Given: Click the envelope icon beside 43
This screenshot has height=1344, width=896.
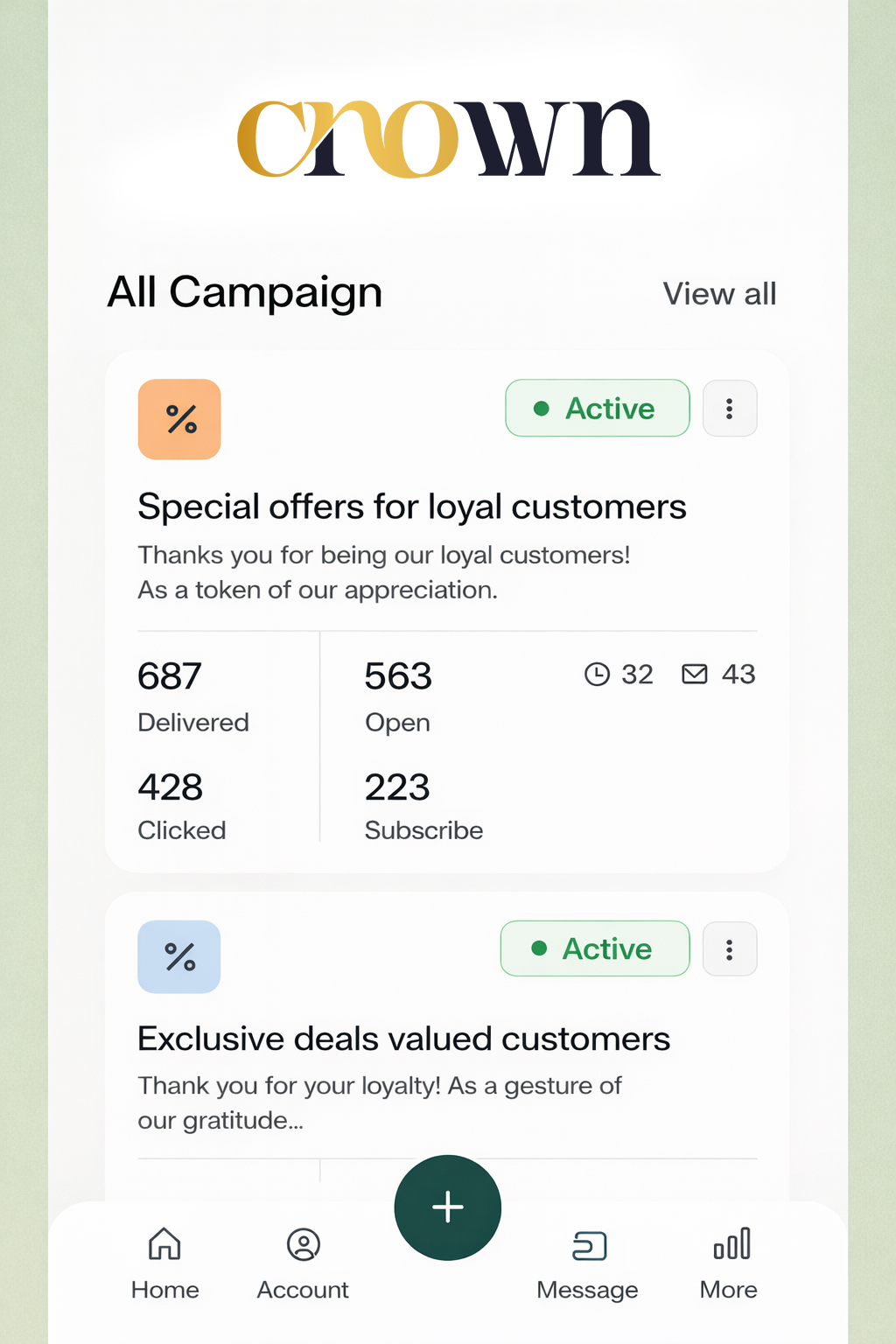Looking at the screenshot, I should point(695,674).
